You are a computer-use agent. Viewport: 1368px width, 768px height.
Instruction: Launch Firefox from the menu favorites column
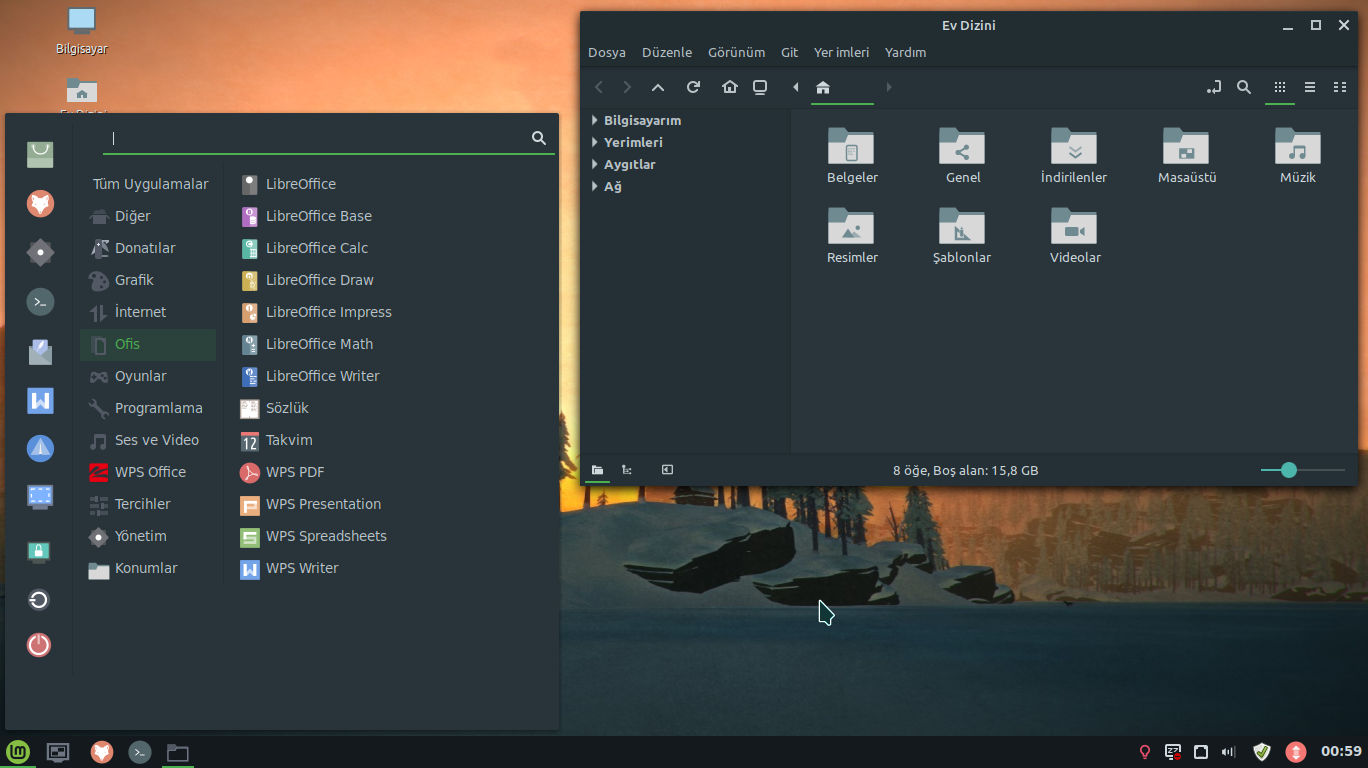40,204
